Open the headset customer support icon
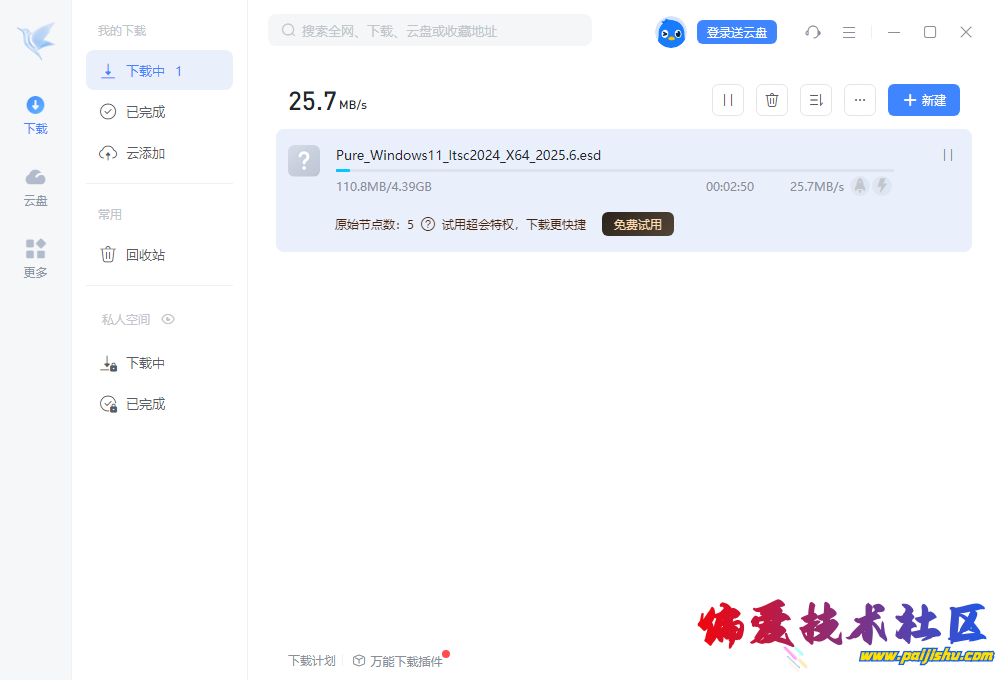This screenshot has width=1000, height=680. pyautogui.click(x=813, y=32)
